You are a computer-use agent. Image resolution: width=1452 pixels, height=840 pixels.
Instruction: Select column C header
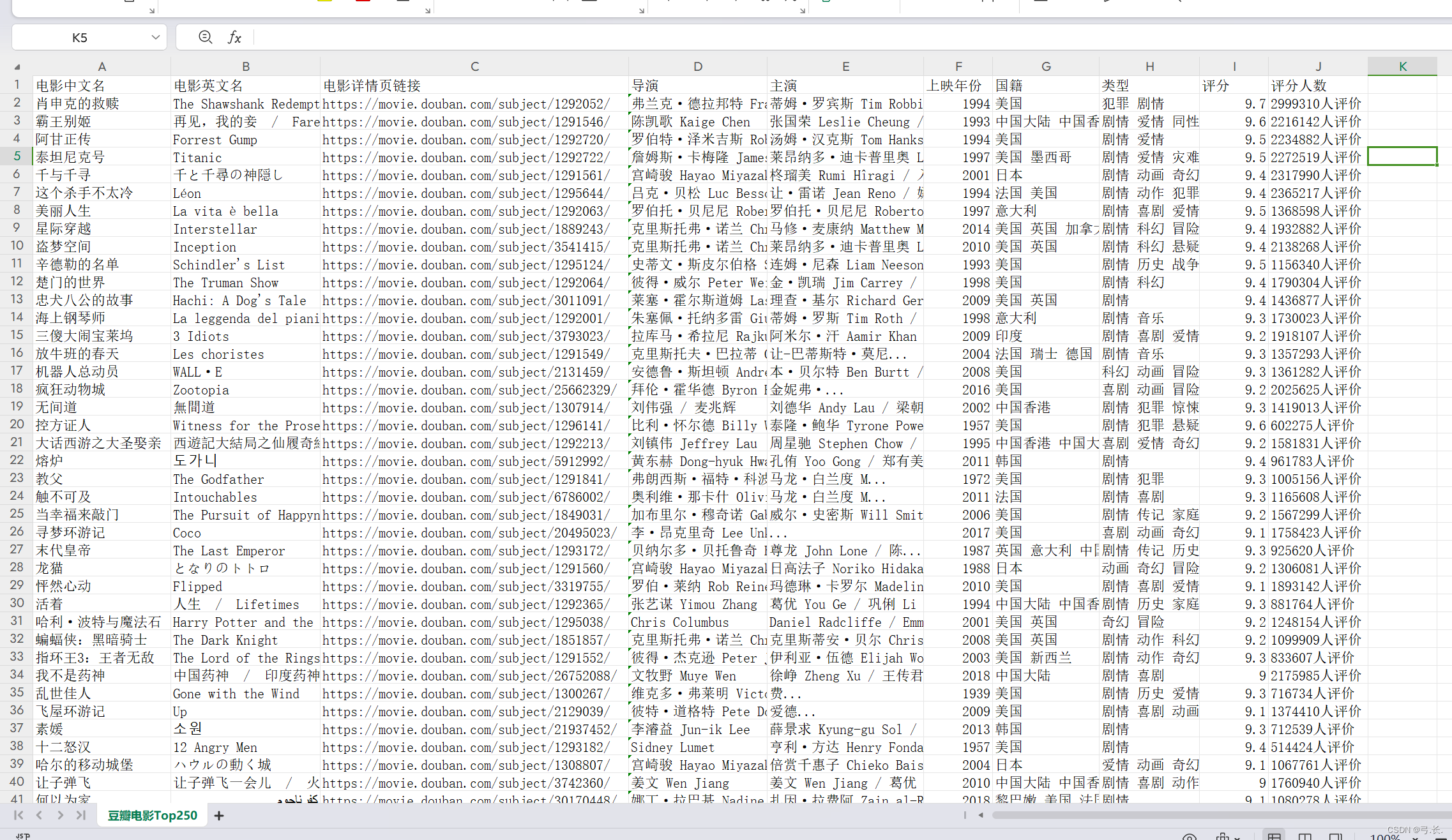click(x=474, y=66)
